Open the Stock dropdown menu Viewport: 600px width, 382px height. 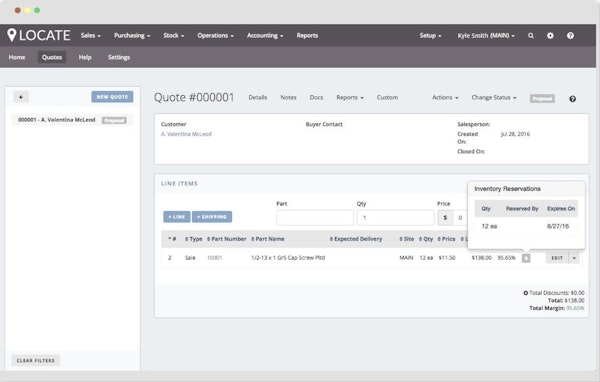(x=173, y=36)
